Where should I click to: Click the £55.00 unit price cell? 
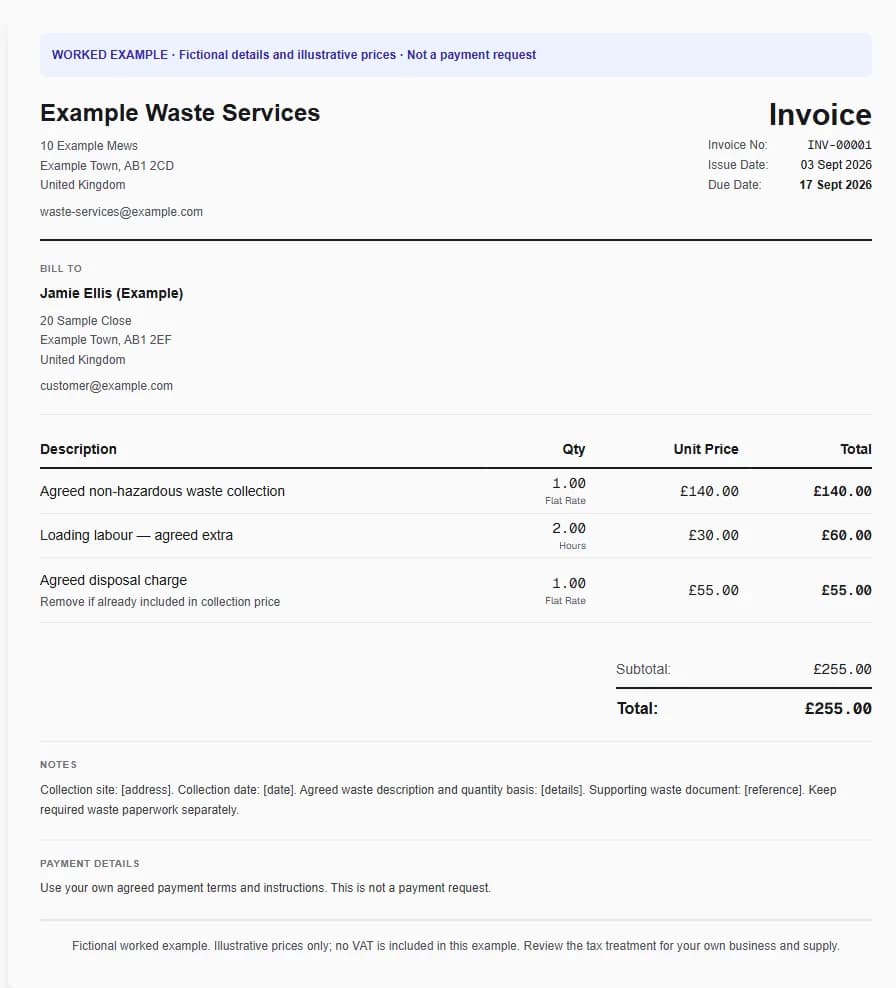click(713, 590)
